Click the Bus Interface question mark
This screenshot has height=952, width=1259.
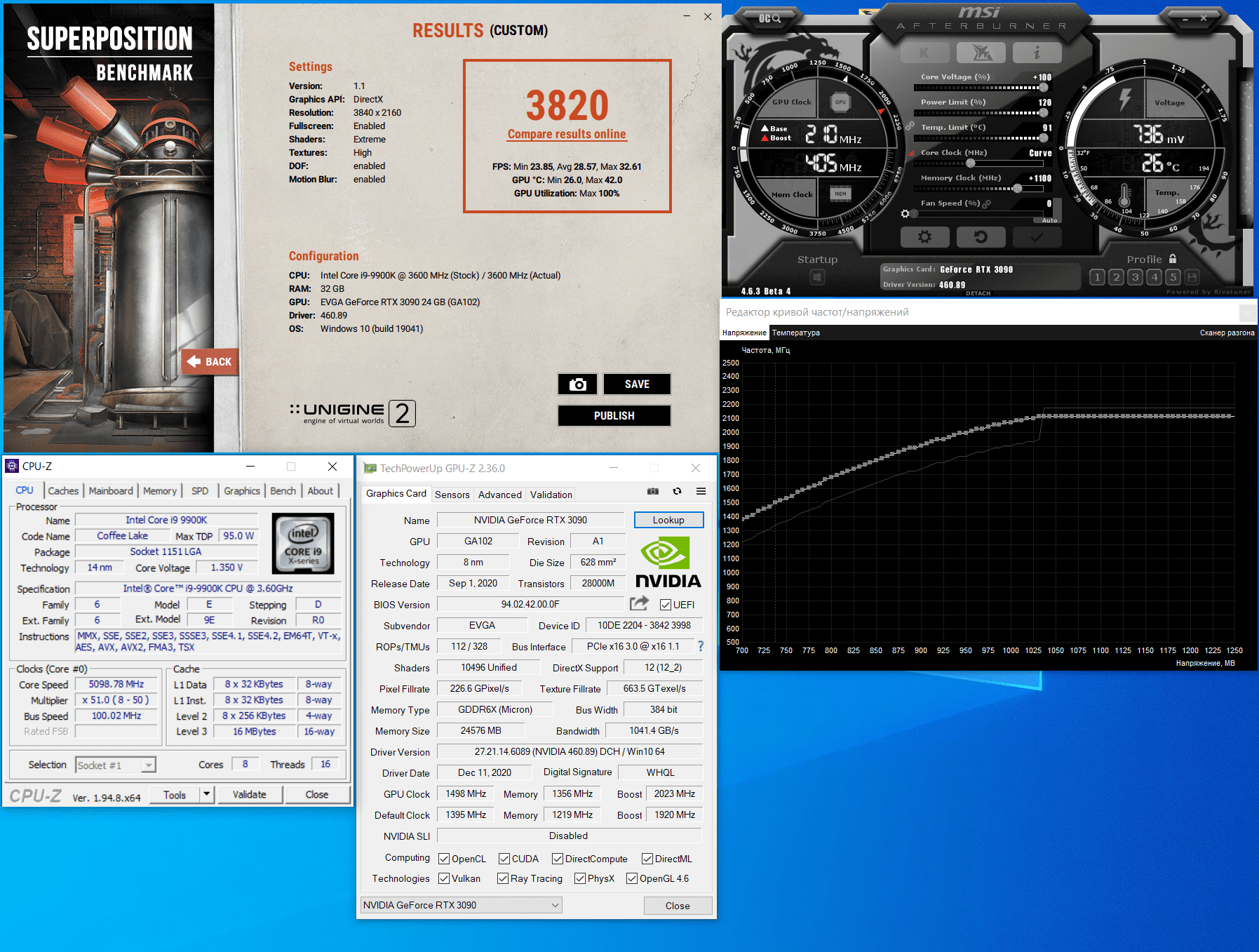point(700,646)
